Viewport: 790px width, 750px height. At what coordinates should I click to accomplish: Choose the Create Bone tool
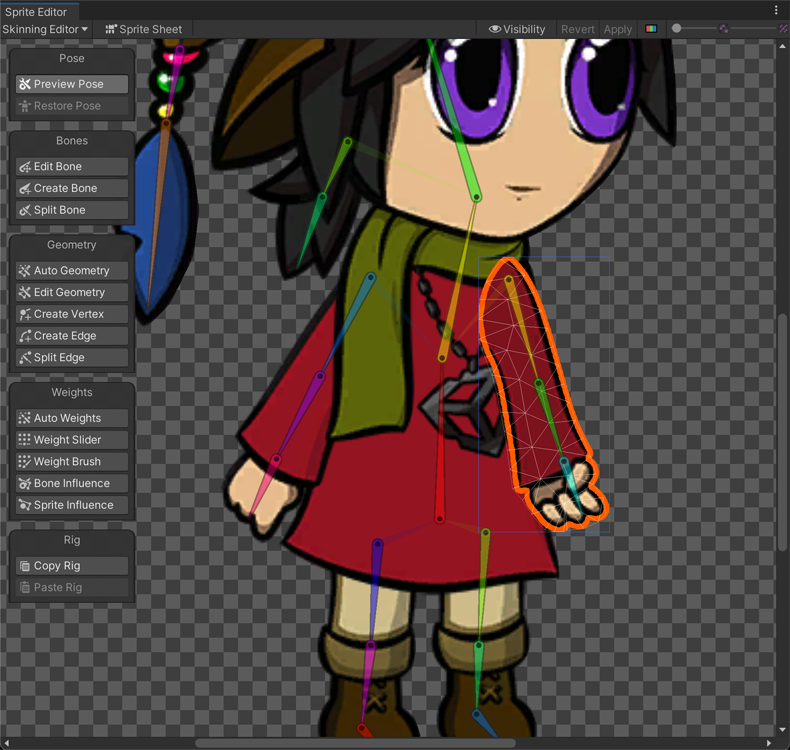tap(72, 188)
